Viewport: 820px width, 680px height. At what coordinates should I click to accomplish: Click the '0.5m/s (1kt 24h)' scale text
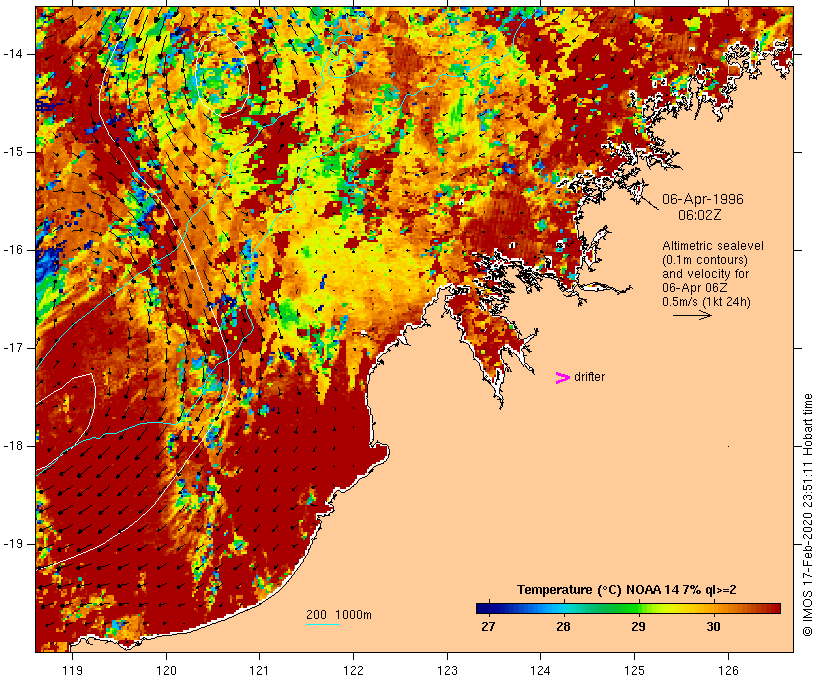pos(706,302)
